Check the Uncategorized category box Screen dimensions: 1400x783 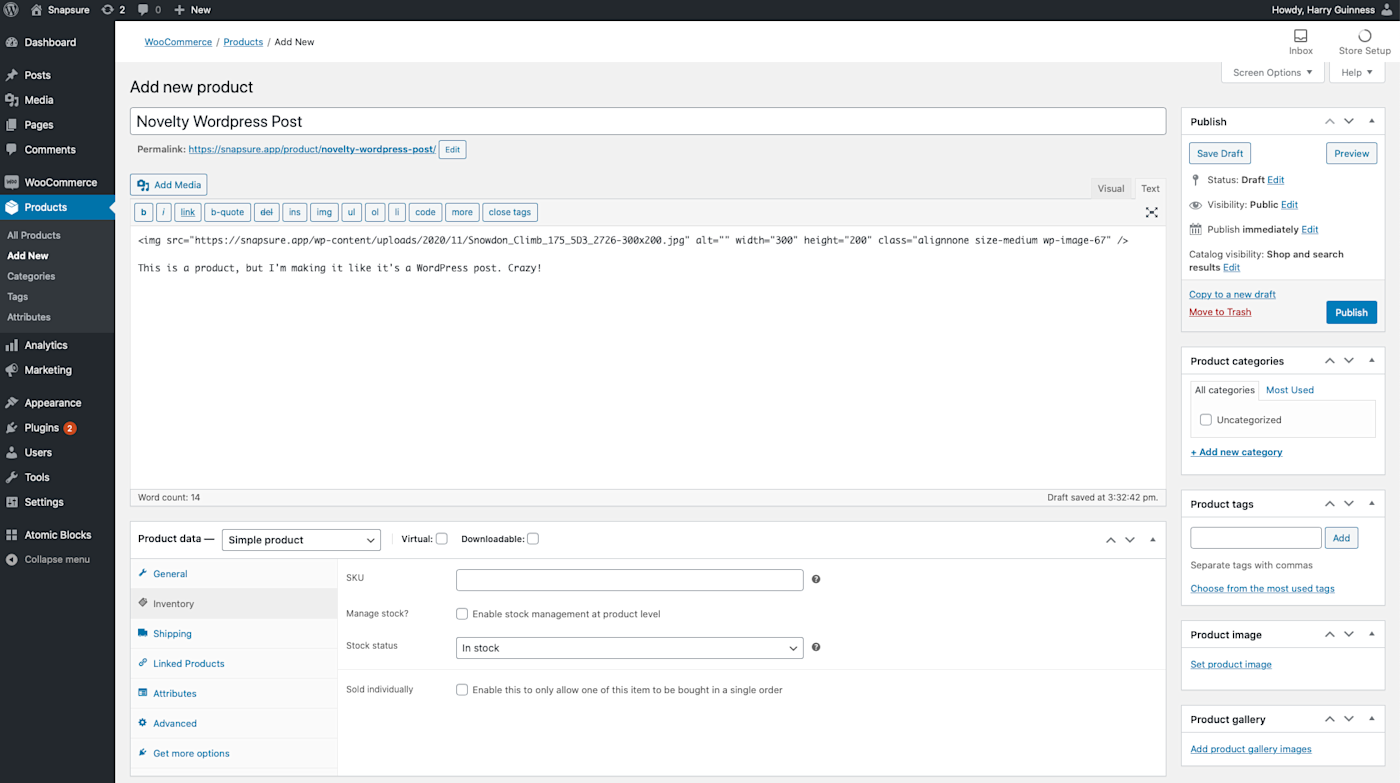tap(1206, 420)
